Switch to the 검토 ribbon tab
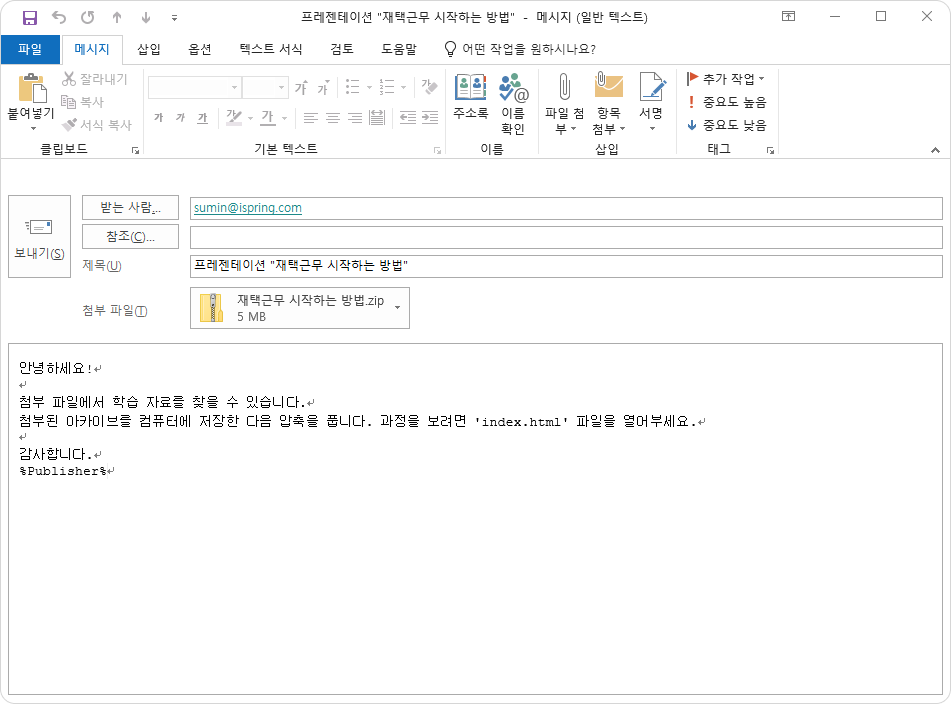Viewport: 951px width, 704px height. click(x=341, y=49)
